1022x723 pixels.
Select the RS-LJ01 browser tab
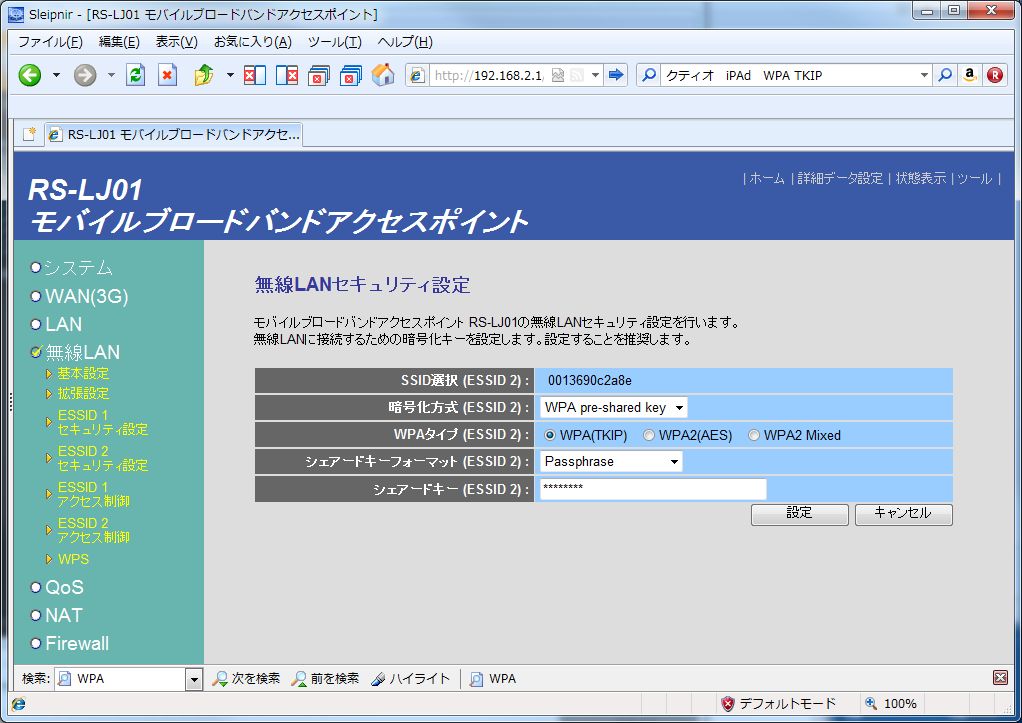coord(173,135)
